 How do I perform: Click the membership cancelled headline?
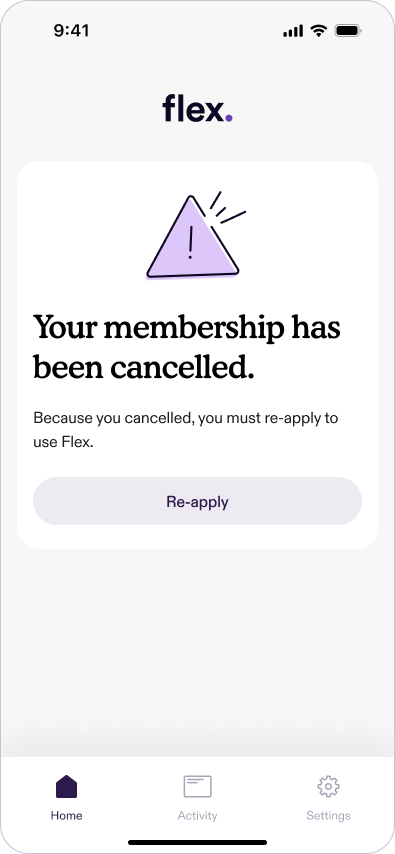pos(187,347)
